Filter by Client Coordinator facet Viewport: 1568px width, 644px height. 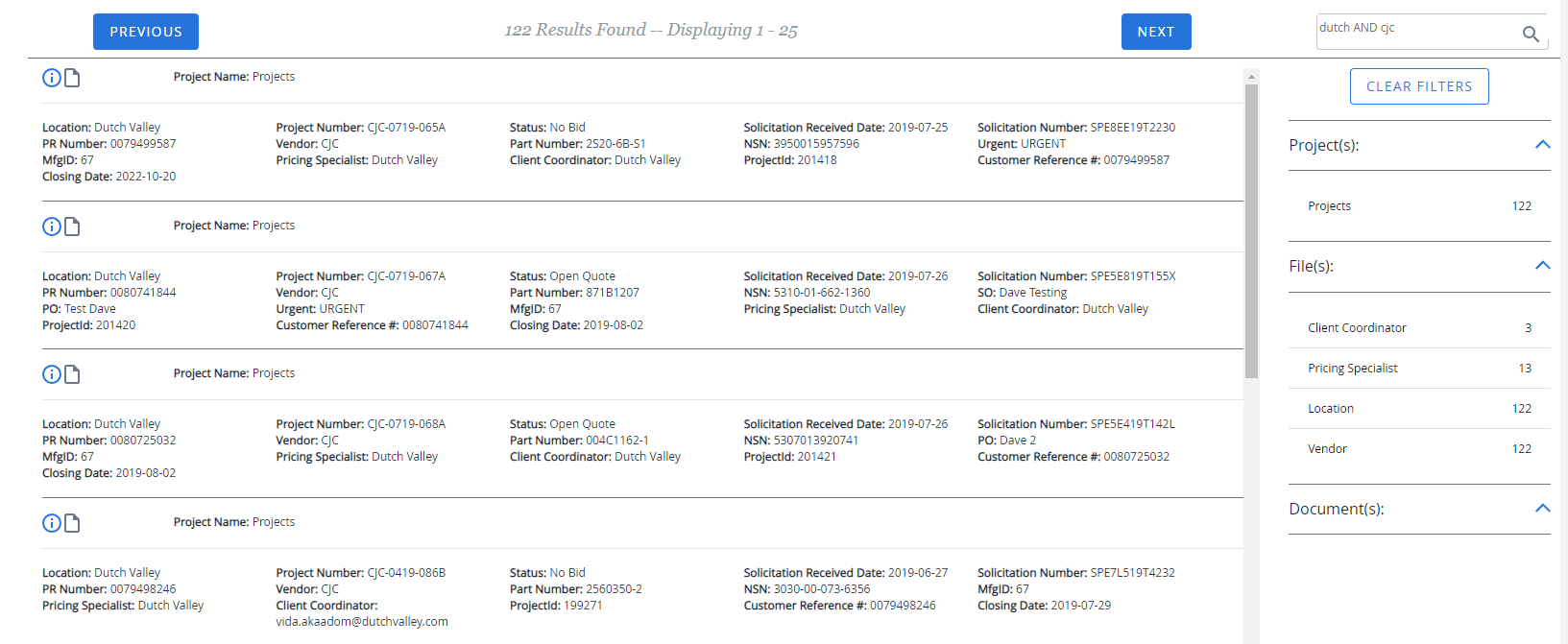(x=1357, y=328)
